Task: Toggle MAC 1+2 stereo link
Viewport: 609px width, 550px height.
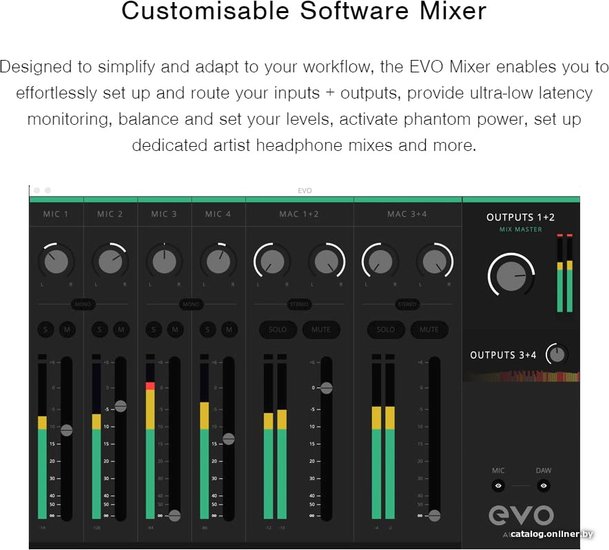Action: [299, 305]
